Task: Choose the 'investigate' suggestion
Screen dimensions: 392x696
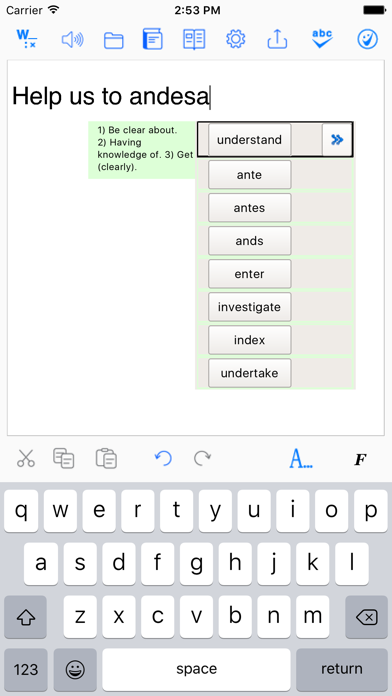Action: [x=249, y=307]
